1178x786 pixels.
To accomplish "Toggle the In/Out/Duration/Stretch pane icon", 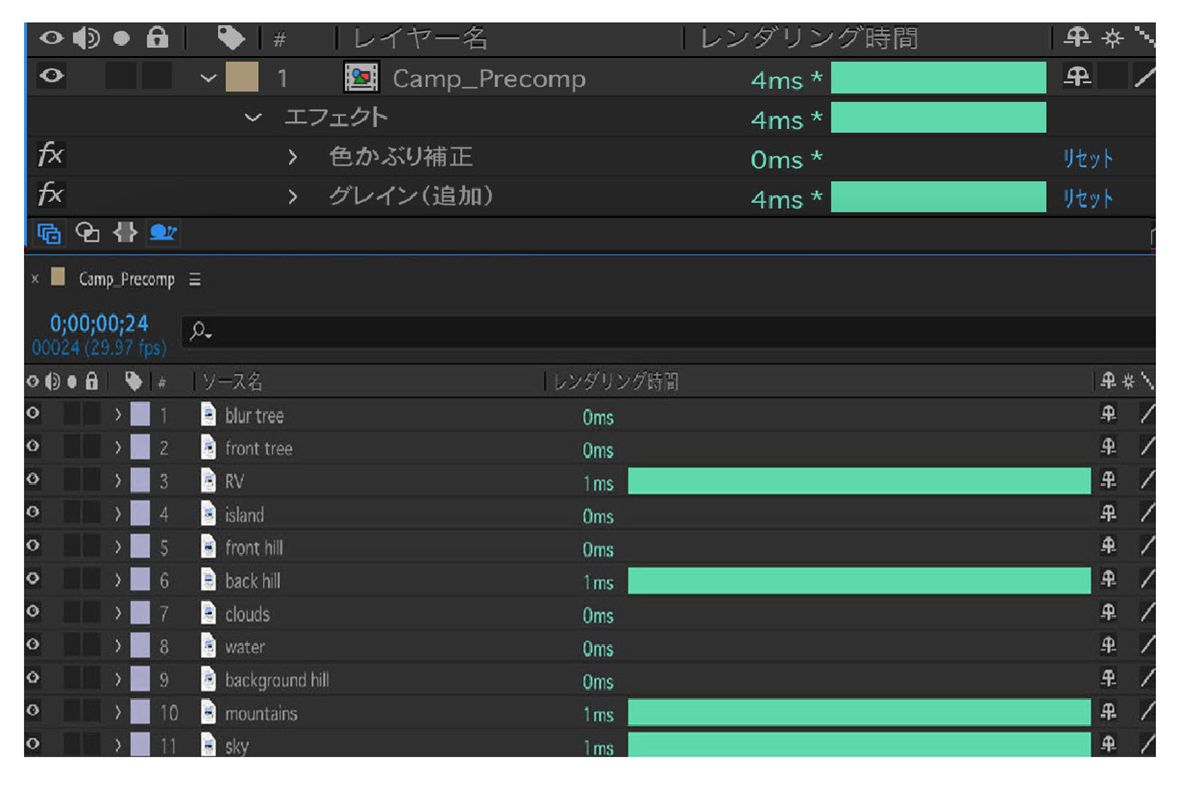I will [x=125, y=233].
